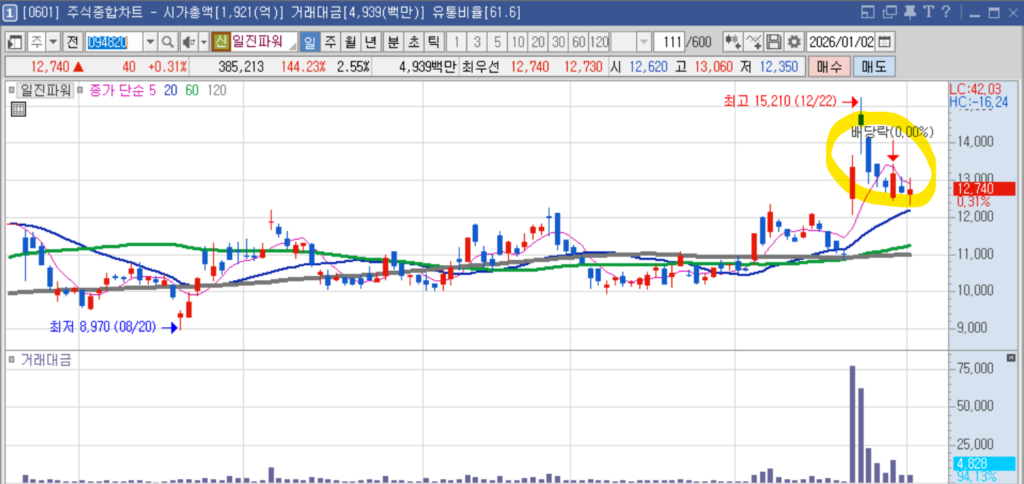Select the 년 (yearly) chart tab
This screenshot has width=1024, height=484.
(x=370, y=42)
